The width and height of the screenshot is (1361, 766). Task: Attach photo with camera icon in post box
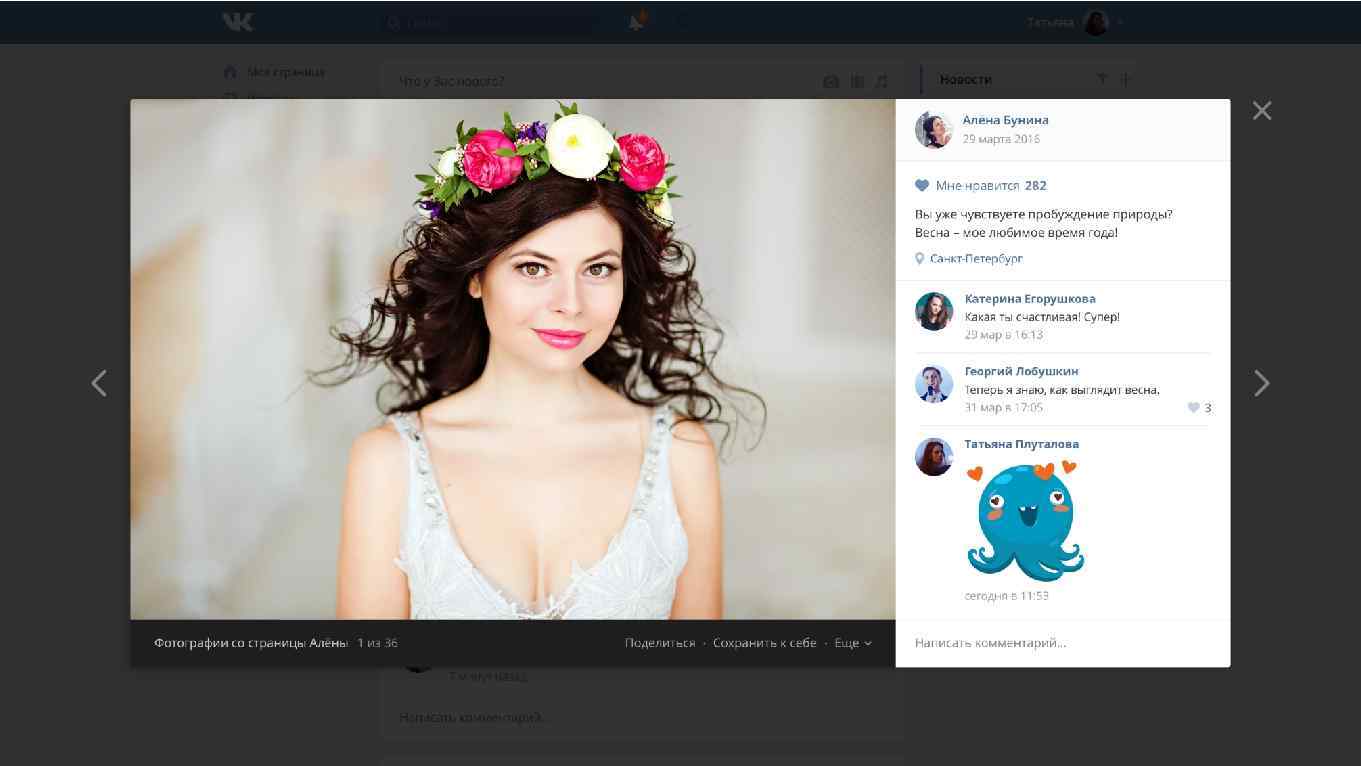click(x=831, y=82)
